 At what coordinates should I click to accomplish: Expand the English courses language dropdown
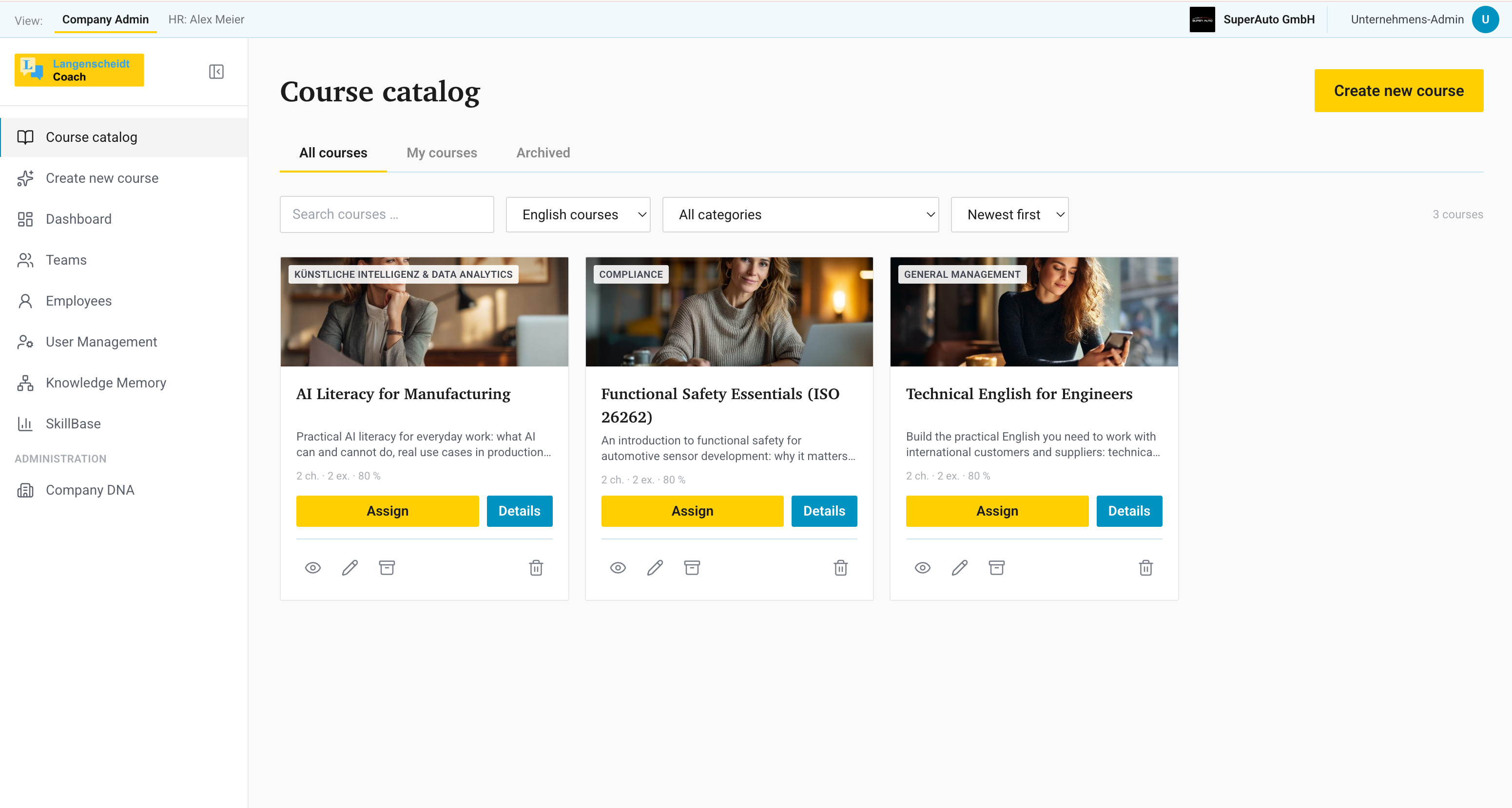pos(578,215)
